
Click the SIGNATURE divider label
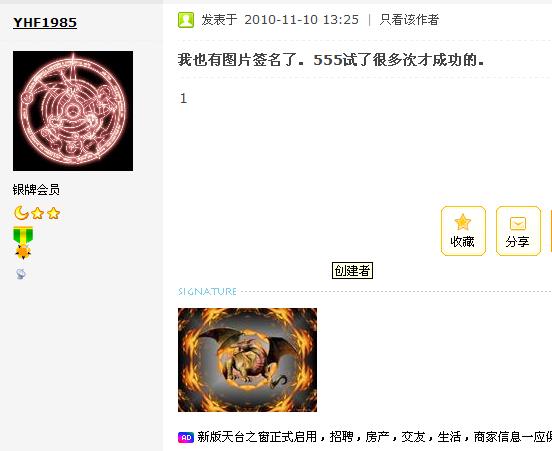click(x=207, y=292)
